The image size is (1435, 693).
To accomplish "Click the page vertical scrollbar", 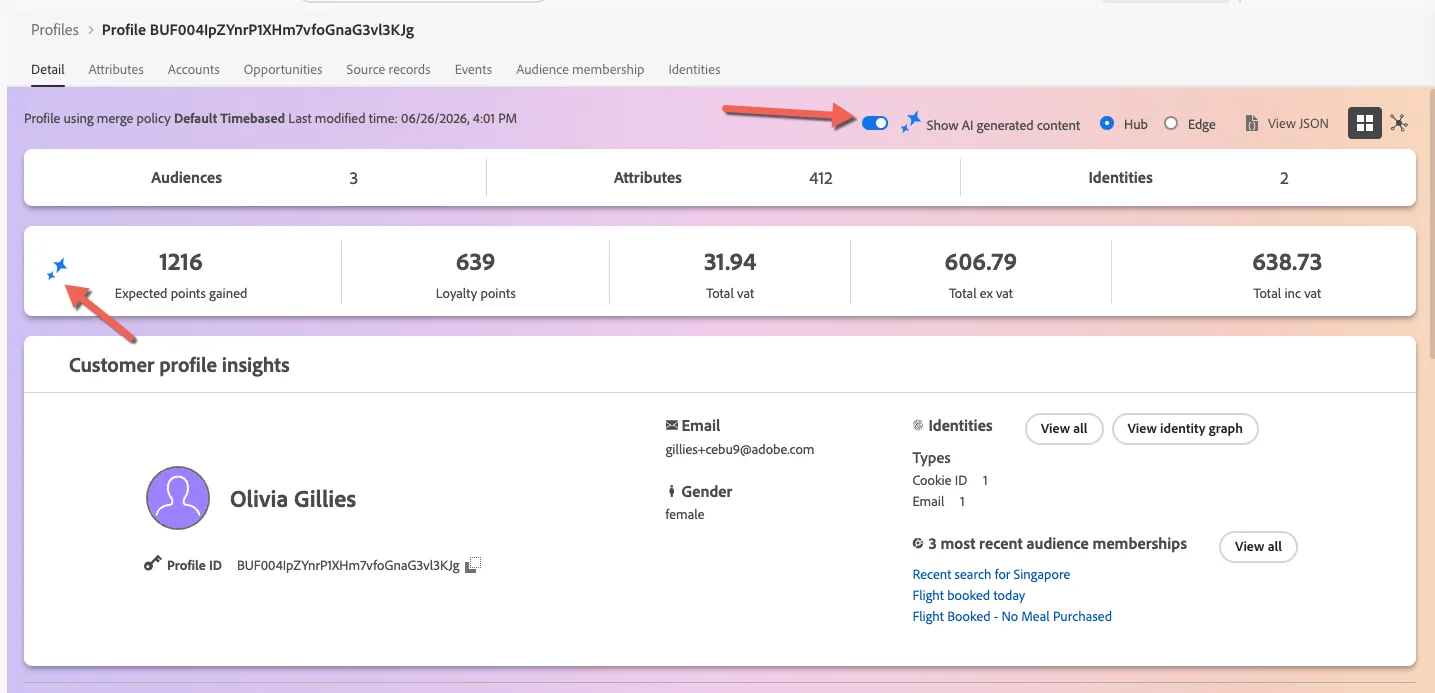I will [1430, 225].
